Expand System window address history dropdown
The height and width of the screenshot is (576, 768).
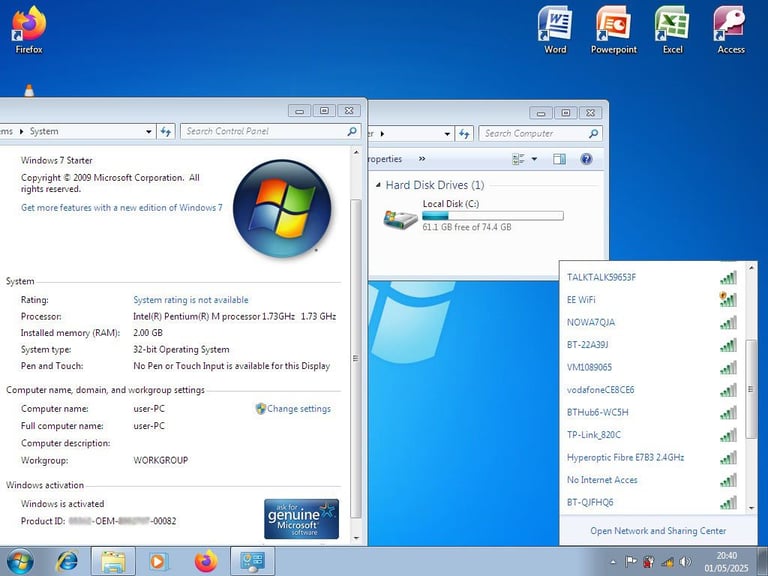pyautogui.click(x=148, y=131)
